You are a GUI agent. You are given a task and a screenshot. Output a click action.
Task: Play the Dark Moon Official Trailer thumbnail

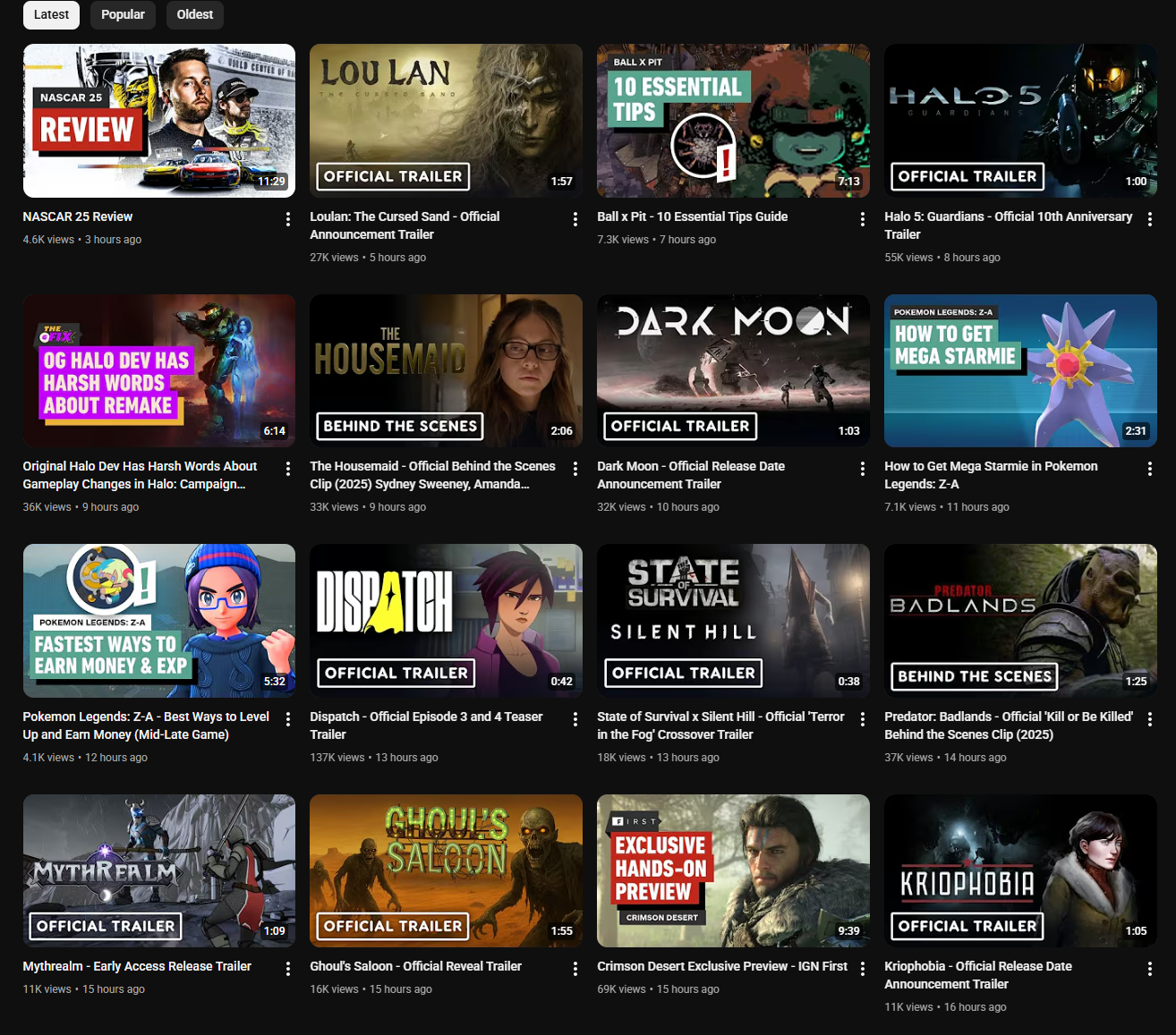tap(733, 370)
